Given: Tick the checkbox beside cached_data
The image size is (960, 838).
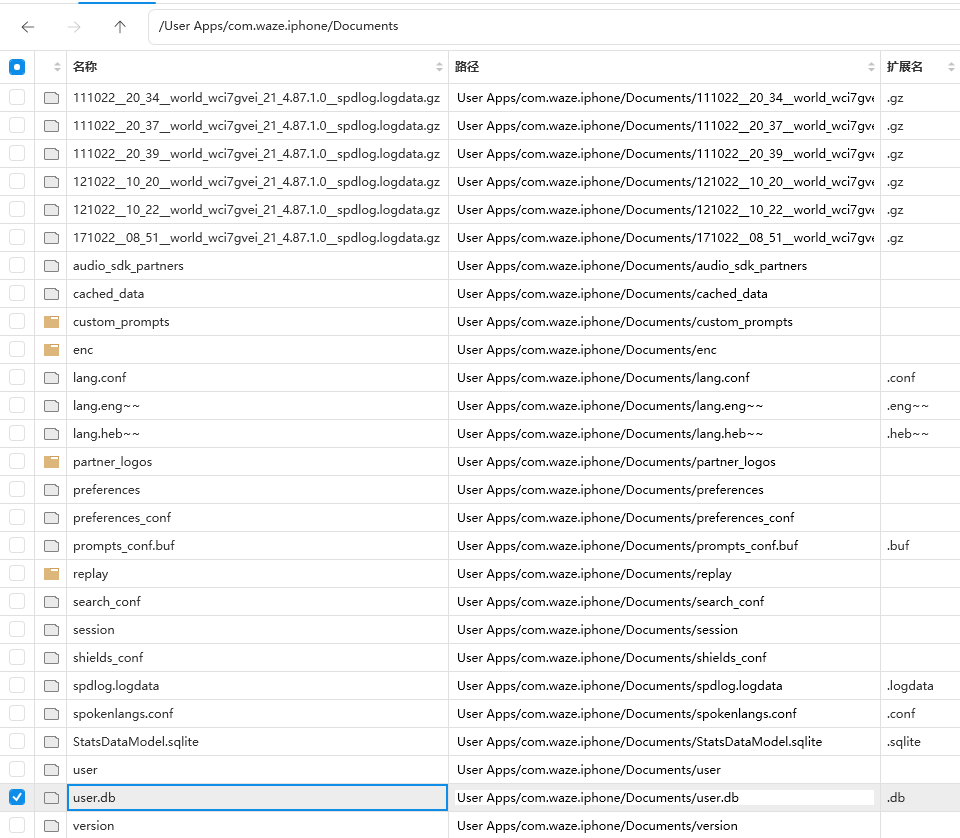Looking at the screenshot, I should tap(17, 294).
